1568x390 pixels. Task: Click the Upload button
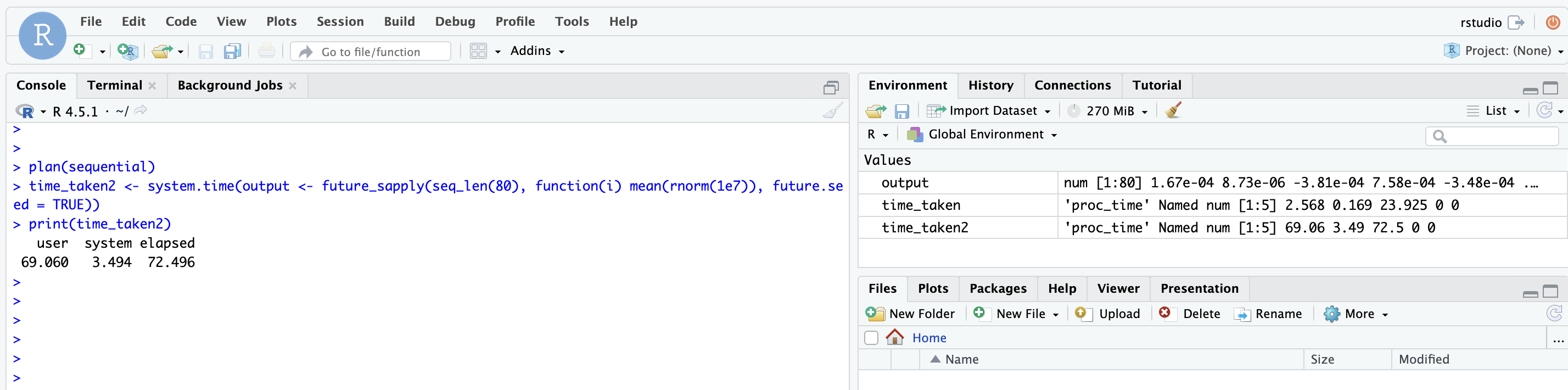point(1107,314)
